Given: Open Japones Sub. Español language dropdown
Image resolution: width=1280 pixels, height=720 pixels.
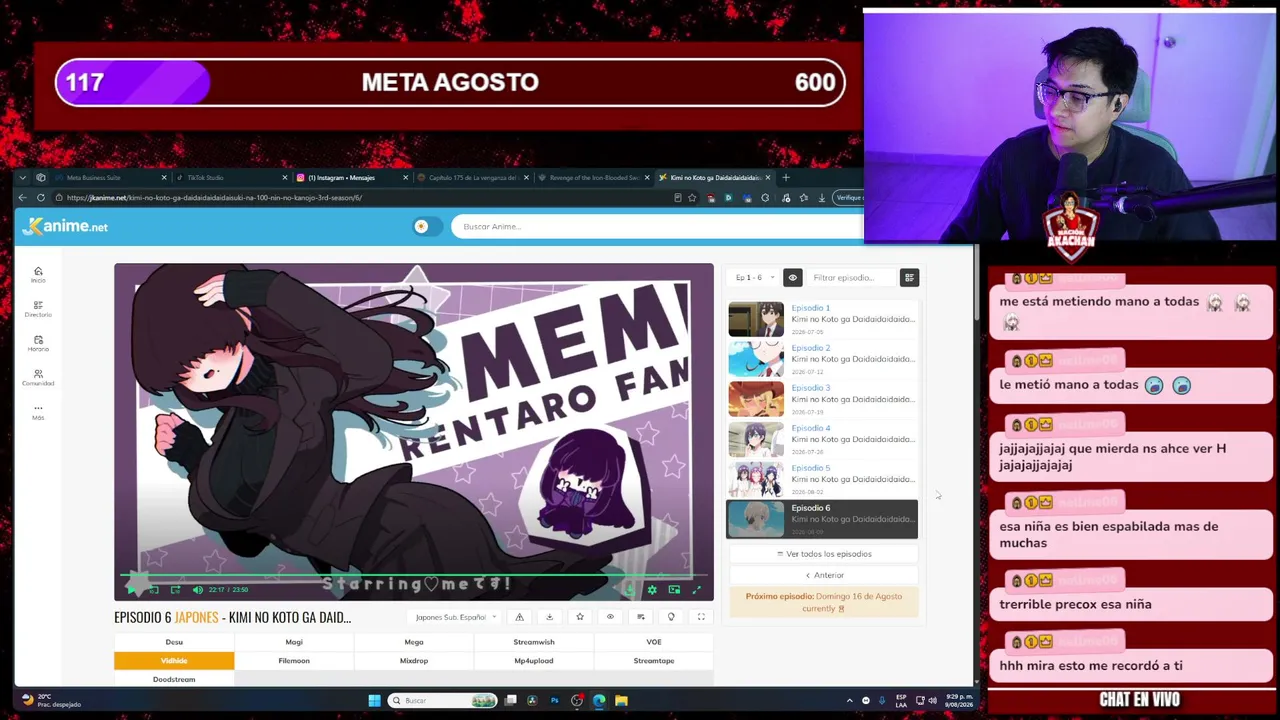Looking at the screenshot, I should click(x=456, y=617).
